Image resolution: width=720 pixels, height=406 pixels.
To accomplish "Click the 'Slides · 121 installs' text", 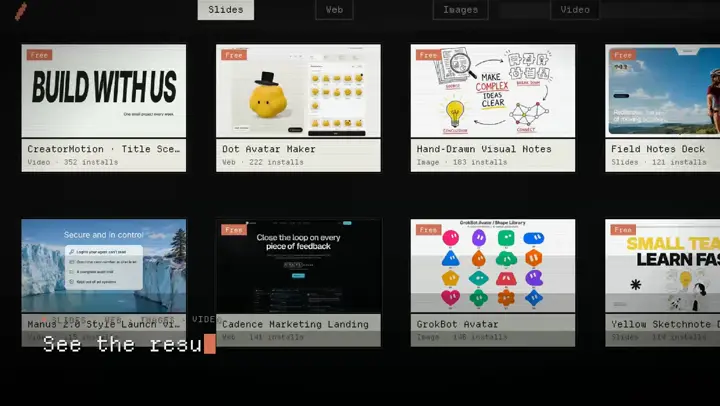I will pos(658,162).
